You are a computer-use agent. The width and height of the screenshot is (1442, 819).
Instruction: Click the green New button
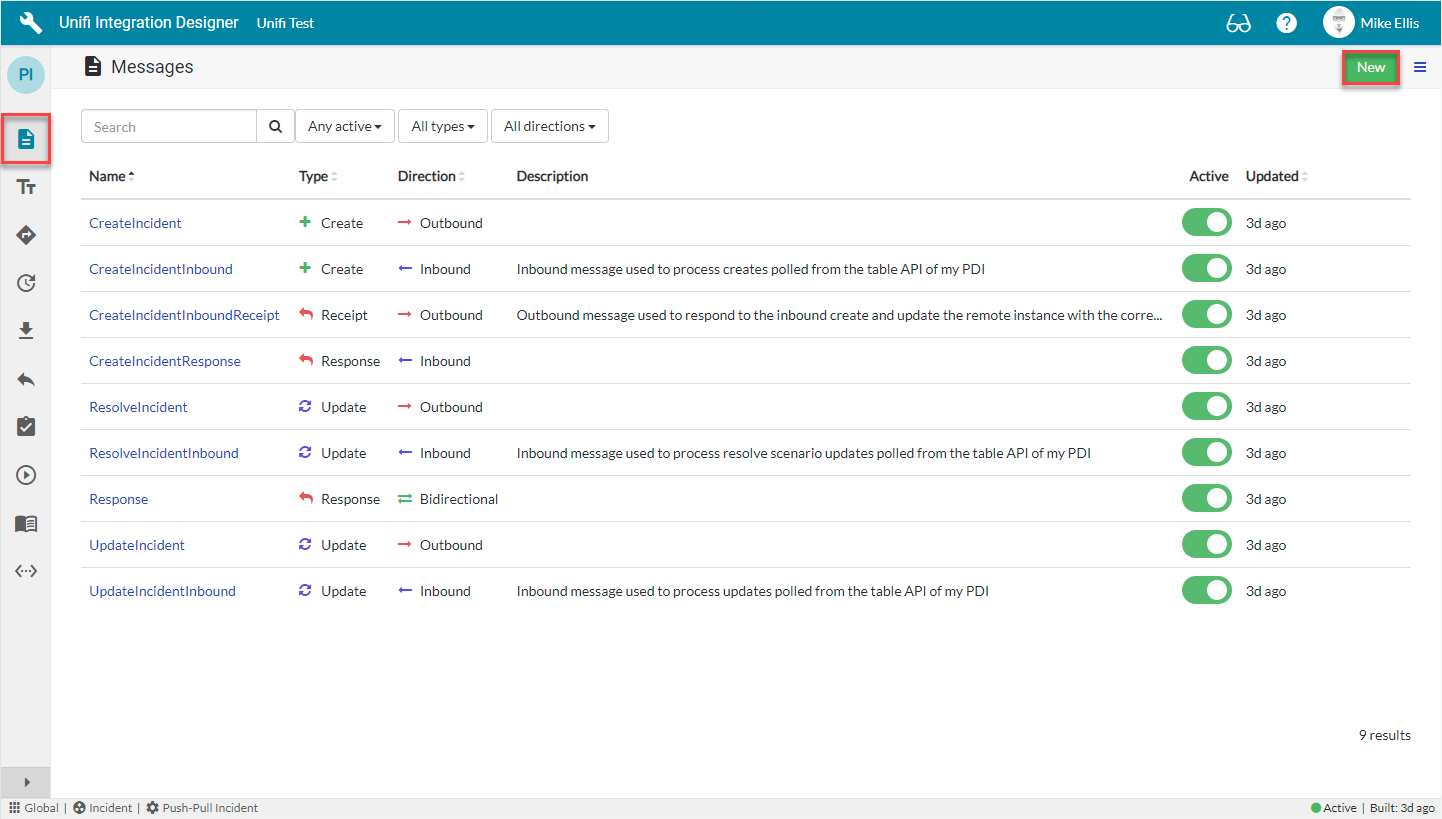tap(1370, 67)
